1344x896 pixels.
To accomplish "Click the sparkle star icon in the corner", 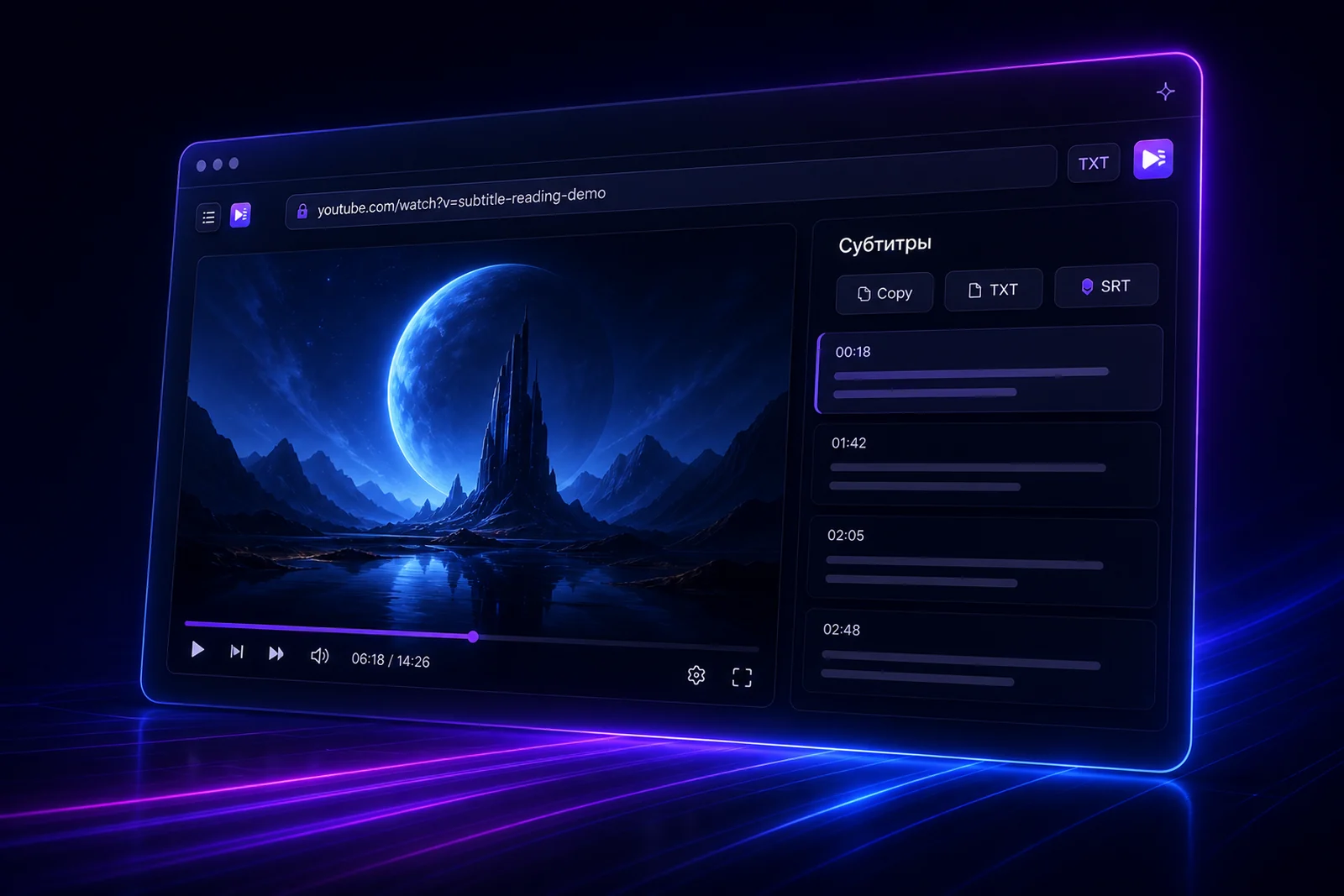I will 1165,92.
